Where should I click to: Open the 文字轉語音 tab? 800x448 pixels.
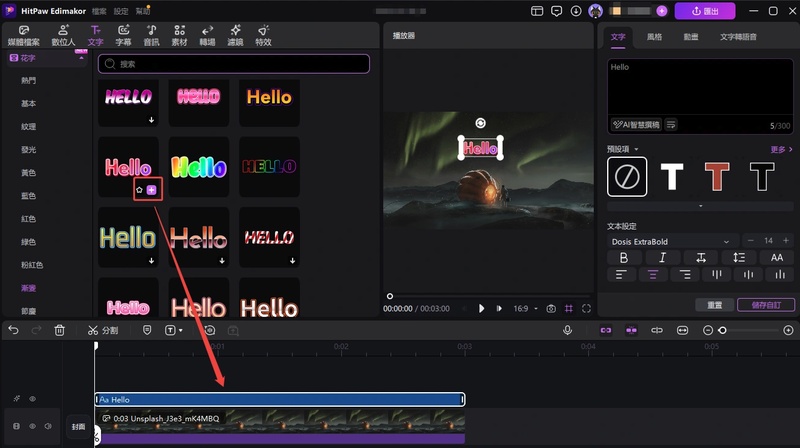pyautogui.click(x=738, y=37)
